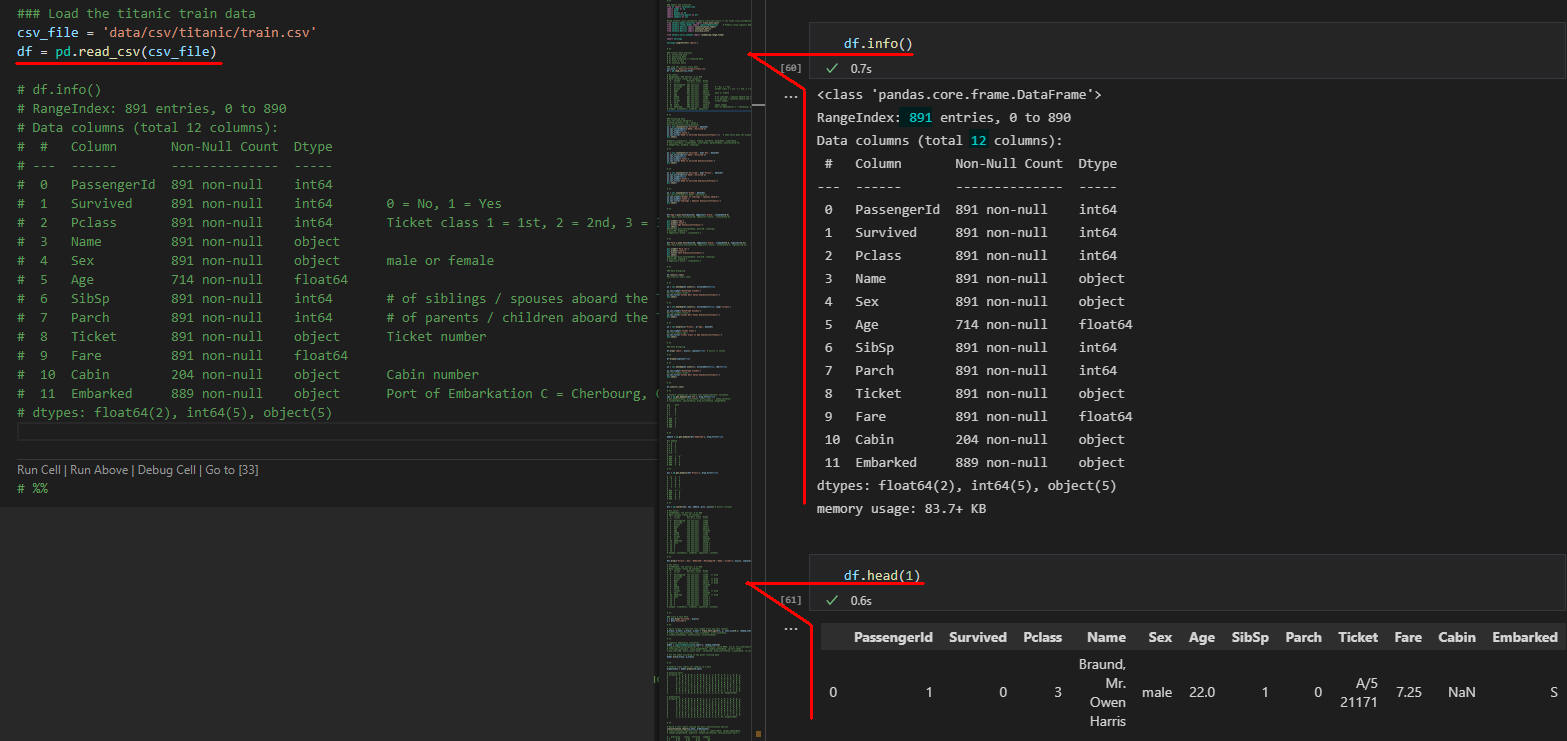Click the 'Ticket number' comment
This screenshot has width=1567, height=741.
437,336
